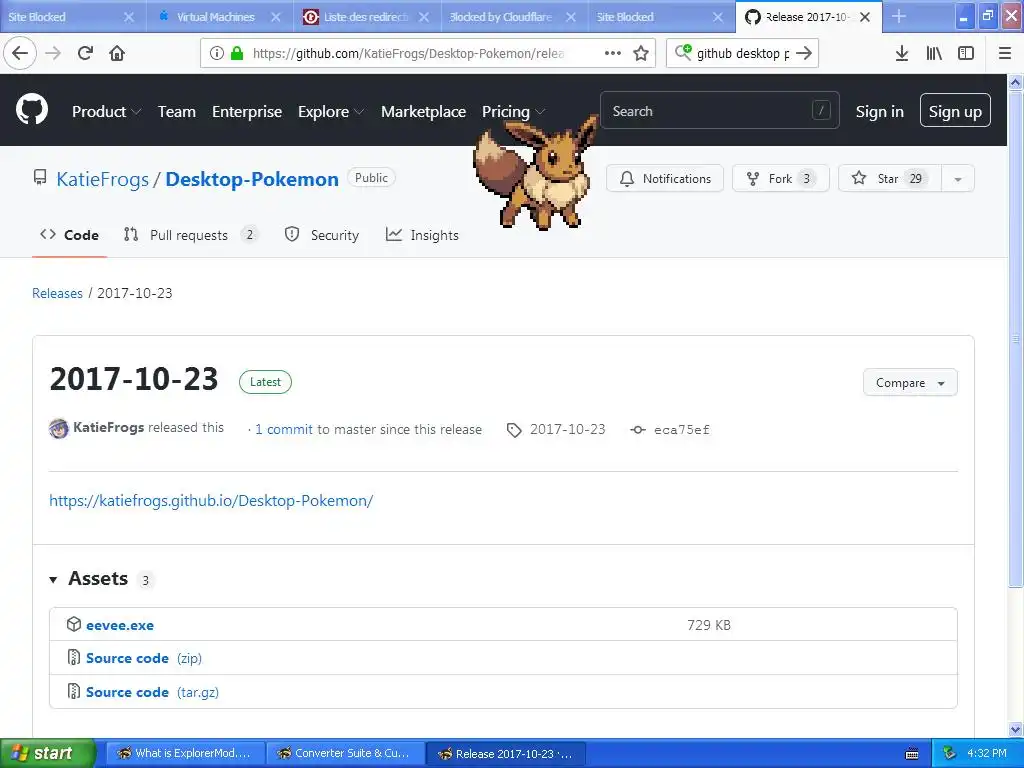Go back with the browser back arrow

point(20,53)
